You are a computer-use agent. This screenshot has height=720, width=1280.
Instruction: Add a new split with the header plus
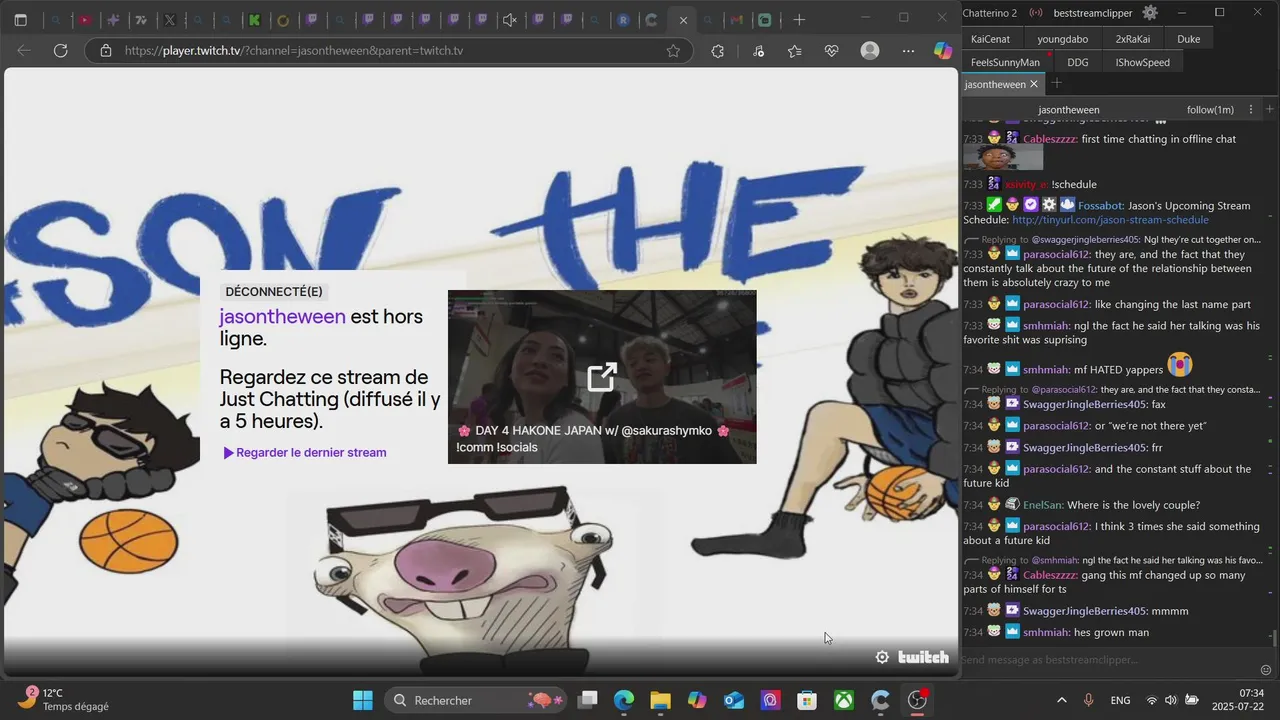[1270, 109]
